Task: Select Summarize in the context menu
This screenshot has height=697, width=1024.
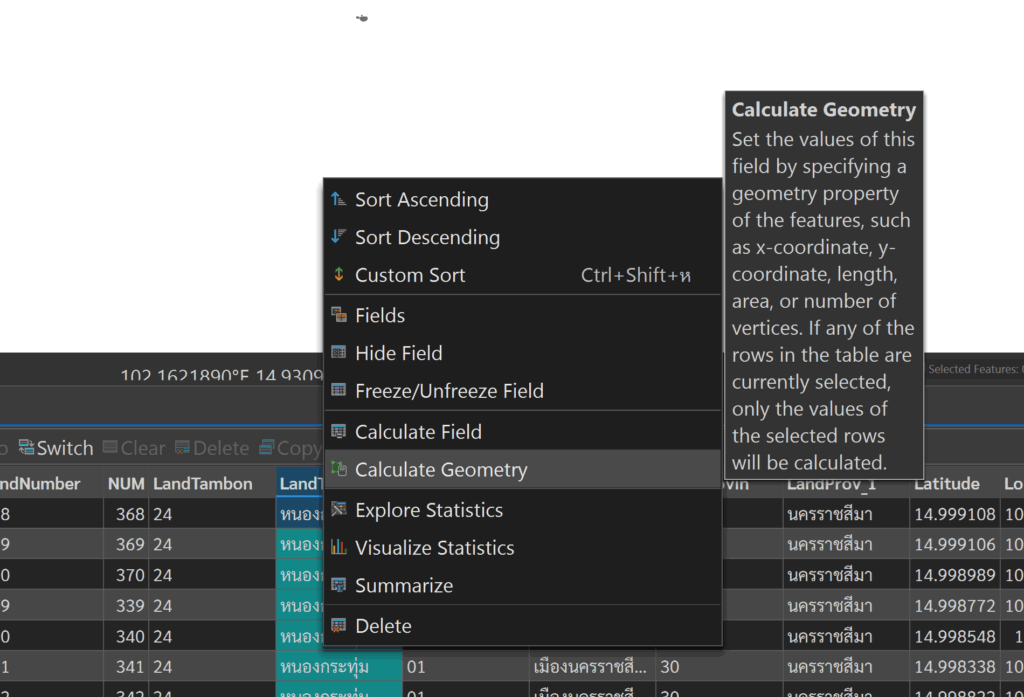Action: pyautogui.click(x=403, y=586)
